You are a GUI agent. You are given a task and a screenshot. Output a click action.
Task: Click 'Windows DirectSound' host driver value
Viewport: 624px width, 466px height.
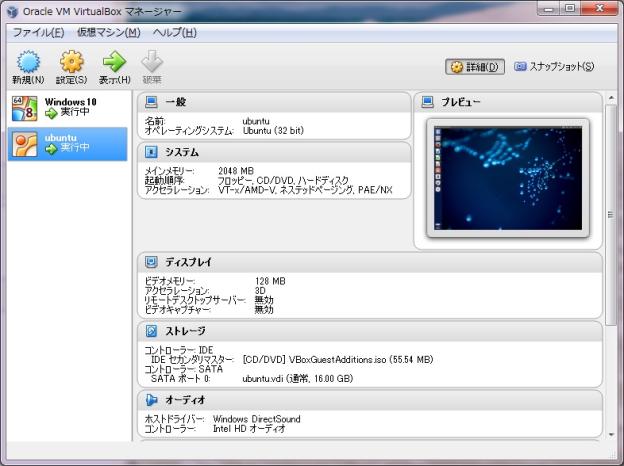click(x=257, y=419)
